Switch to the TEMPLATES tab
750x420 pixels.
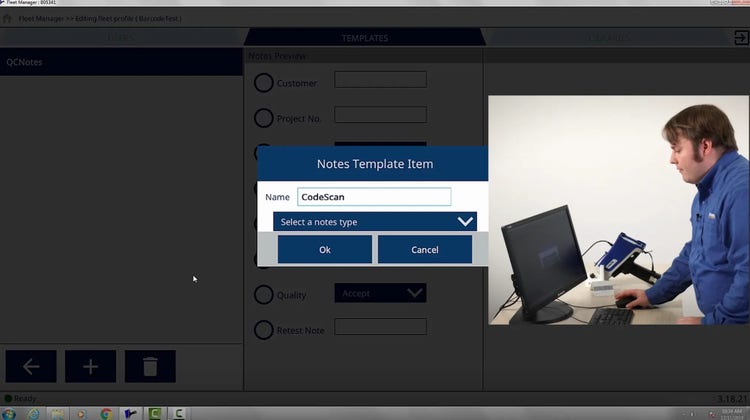click(364, 38)
